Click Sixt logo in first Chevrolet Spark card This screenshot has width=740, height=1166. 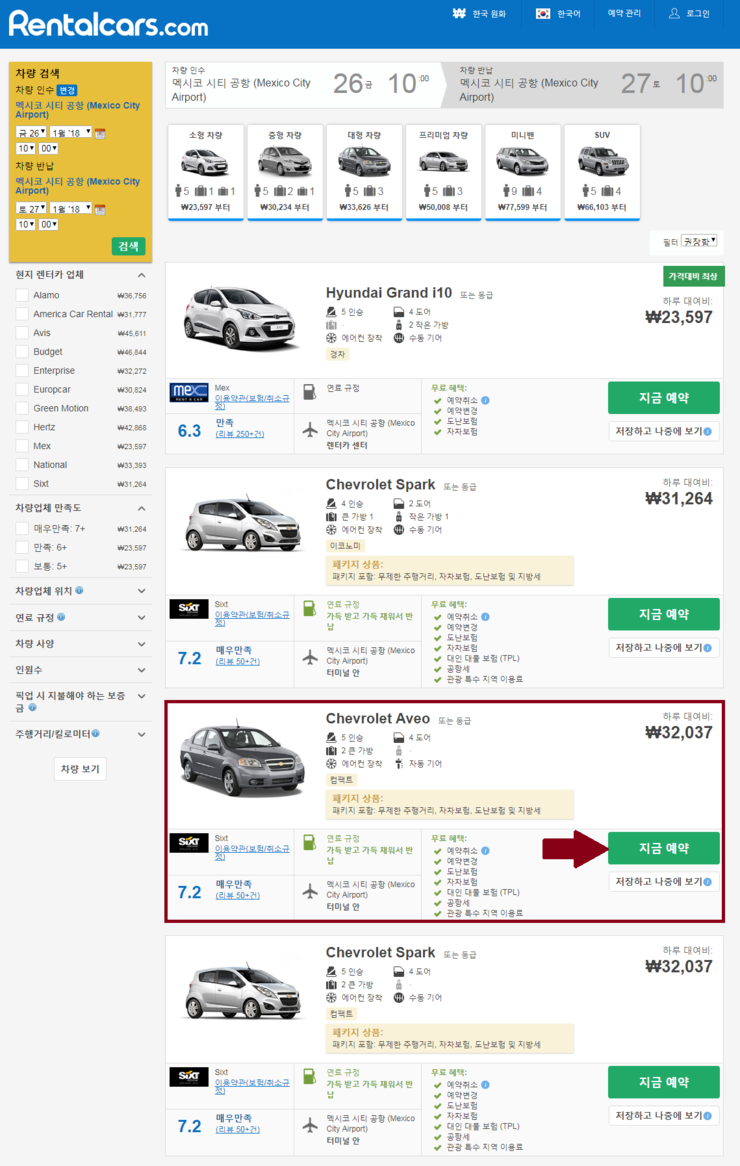point(189,608)
